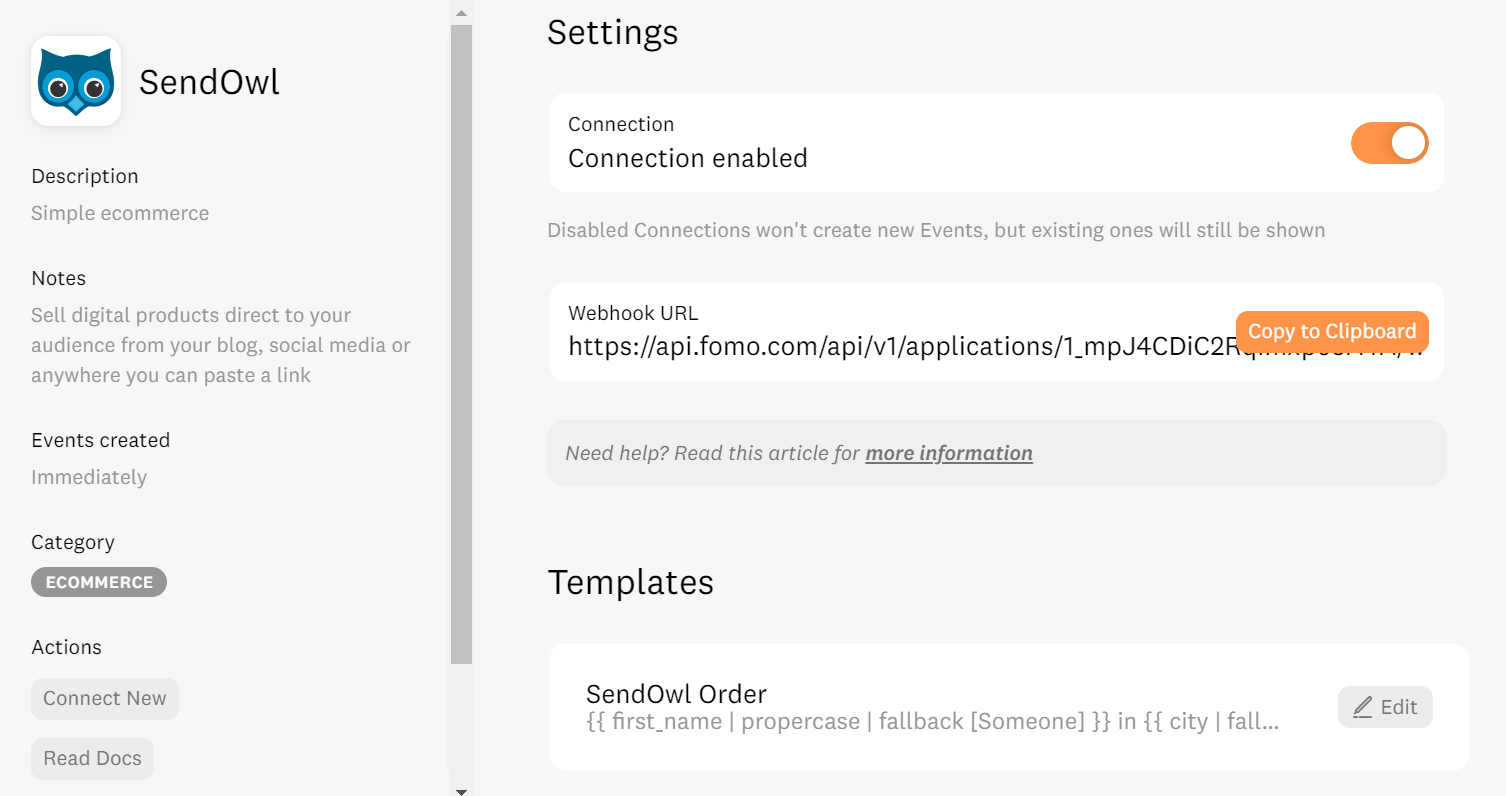Viewport: 1506px width, 796px height.
Task: Click the SendOwl app title text
Action: pyautogui.click(x=209, y=82)
